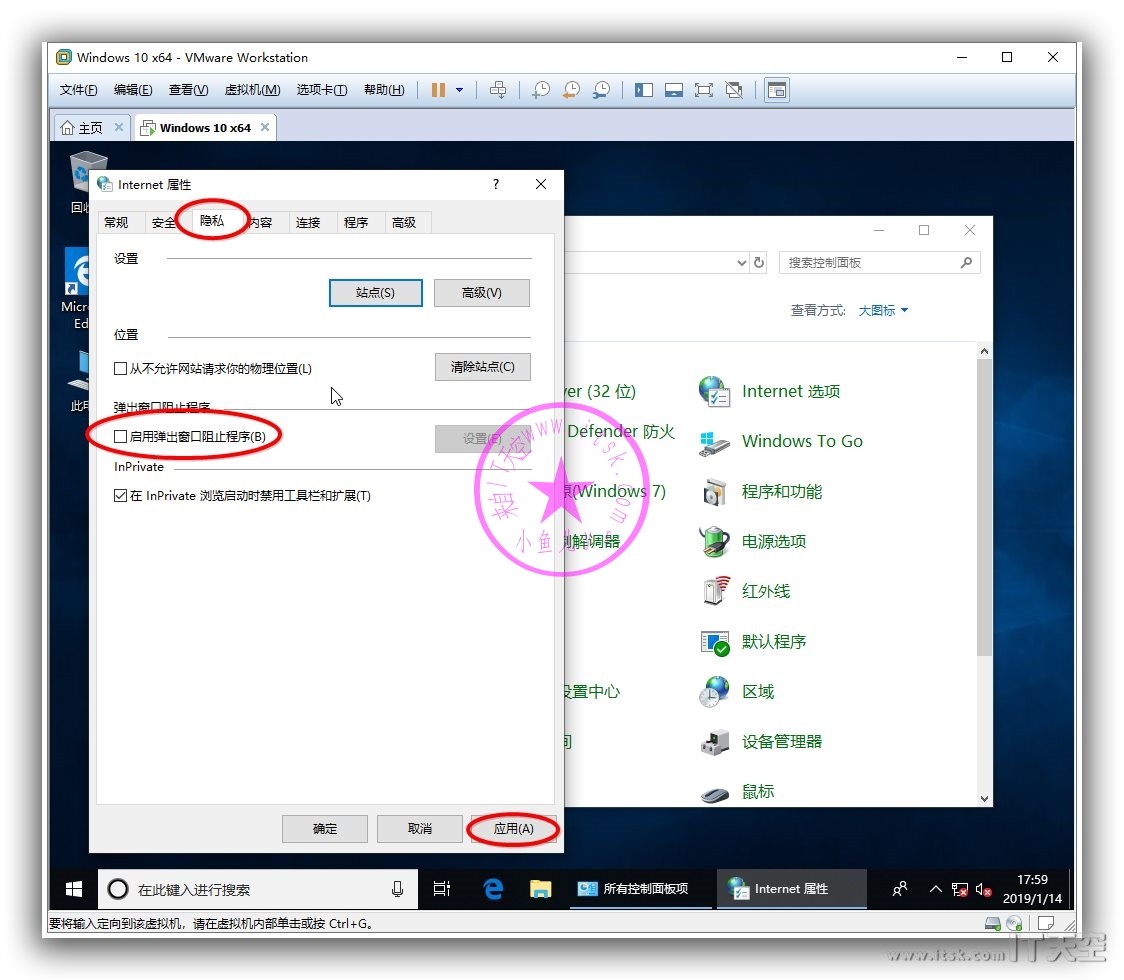This screenshot has height=980, width=1124.
Task: Click the volume icon in the system tray
Action: (x=984, y=890)
